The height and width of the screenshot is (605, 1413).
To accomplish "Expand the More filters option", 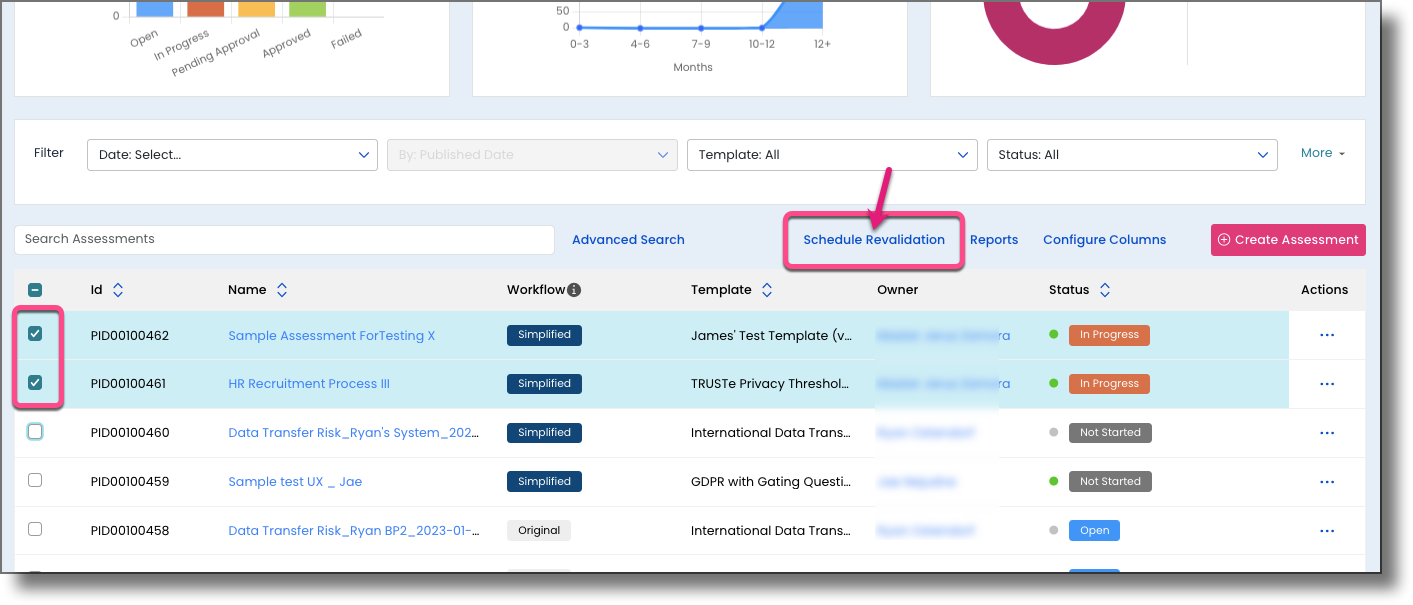I will tap(1323, 153).
